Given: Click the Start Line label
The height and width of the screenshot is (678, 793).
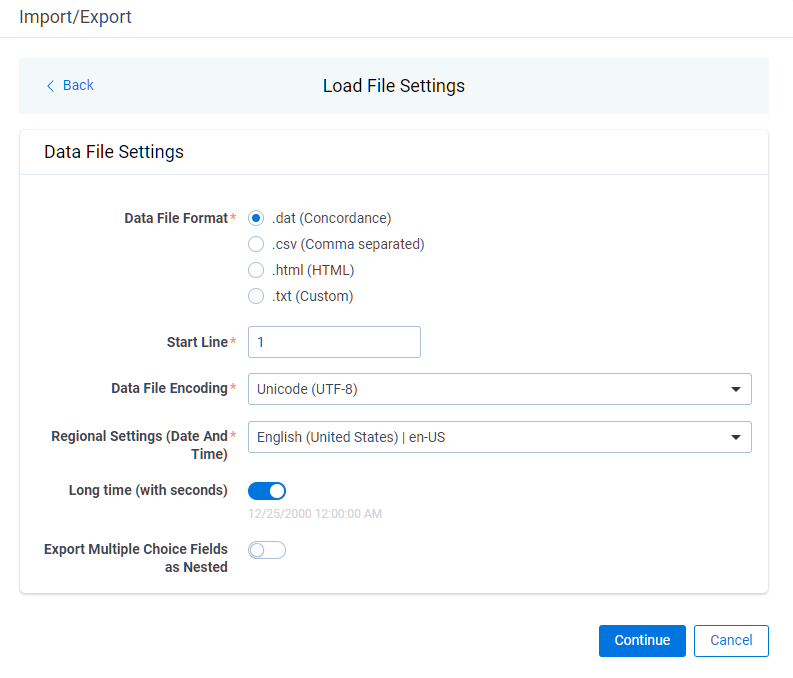Looking at the screenshot, I should pyautogui.click(x=197, y=342).
